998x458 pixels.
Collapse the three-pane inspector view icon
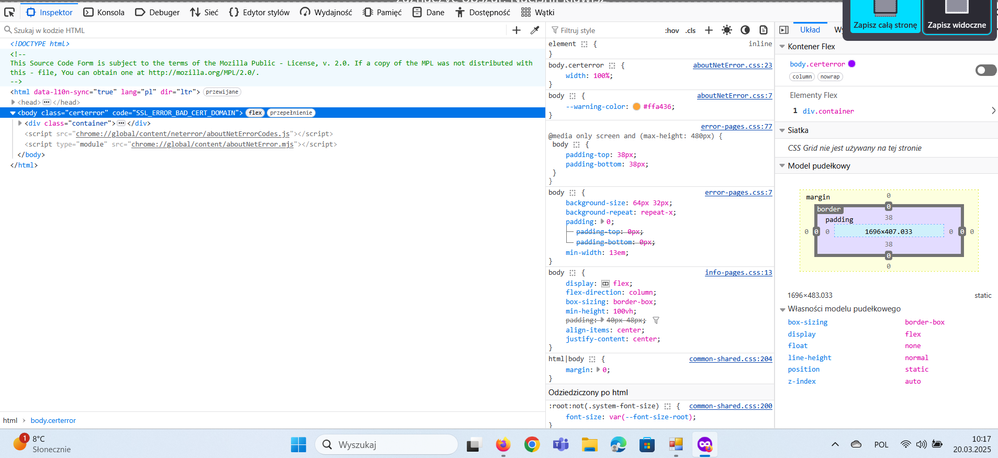[x=784, y=30]
